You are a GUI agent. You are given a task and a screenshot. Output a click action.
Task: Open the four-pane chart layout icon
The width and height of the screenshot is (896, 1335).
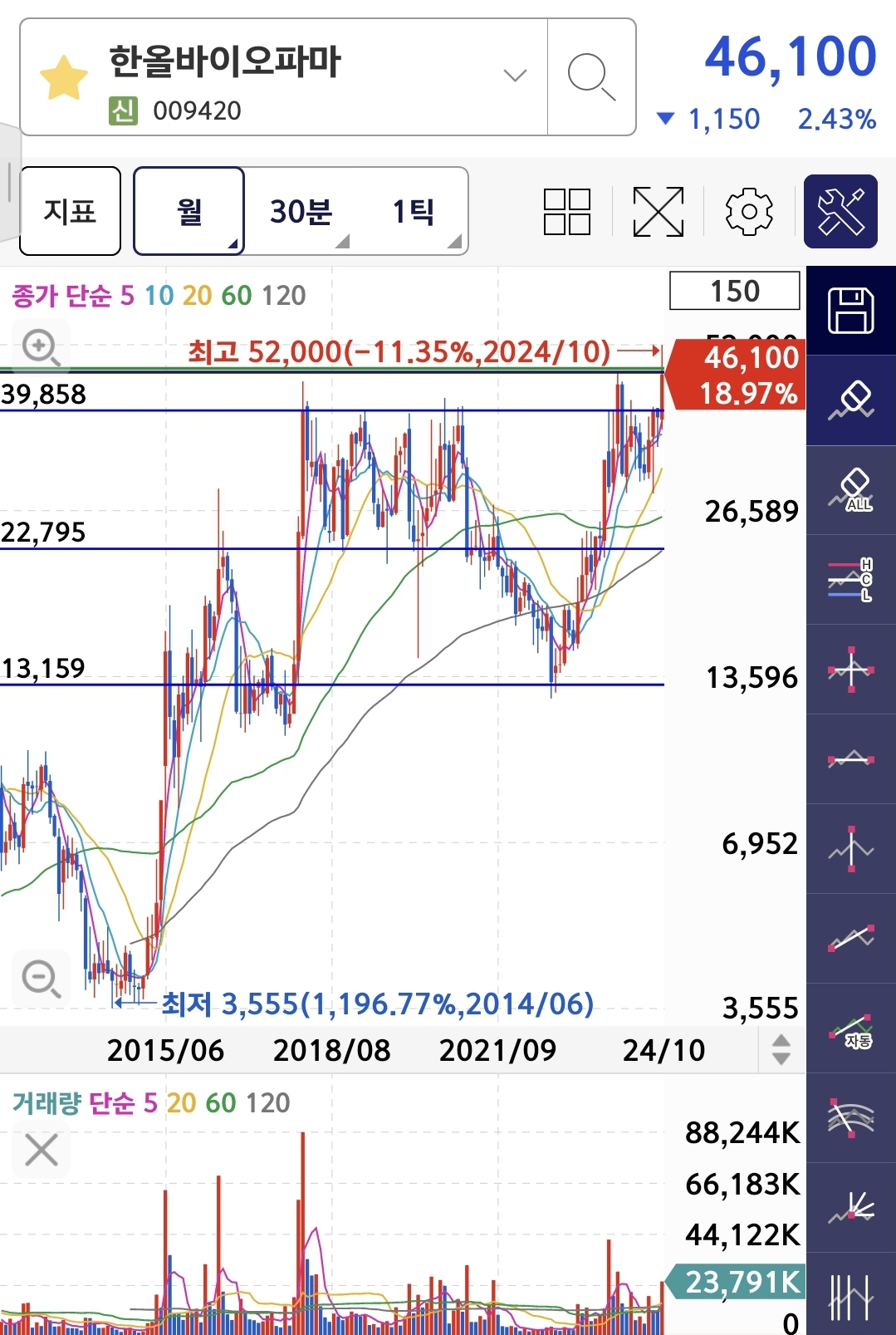[567, 211]
